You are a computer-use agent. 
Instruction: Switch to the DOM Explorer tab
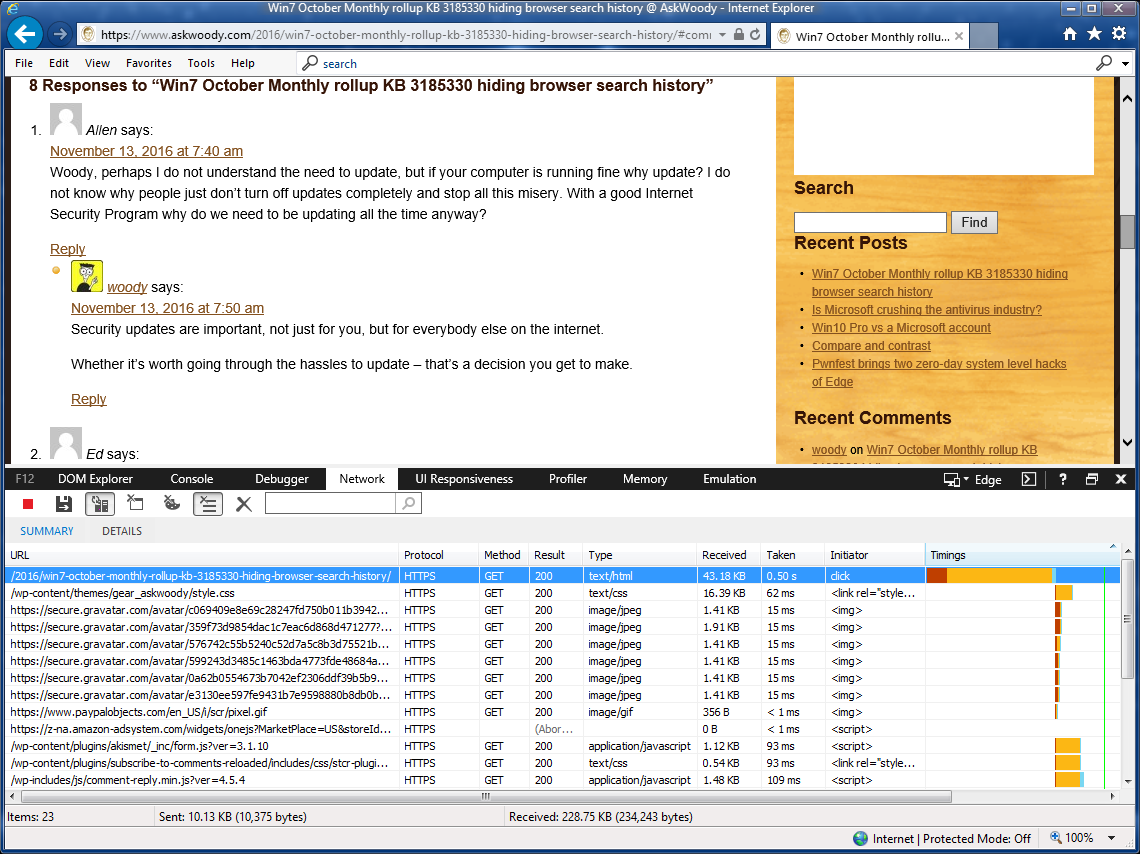[95, 479]
